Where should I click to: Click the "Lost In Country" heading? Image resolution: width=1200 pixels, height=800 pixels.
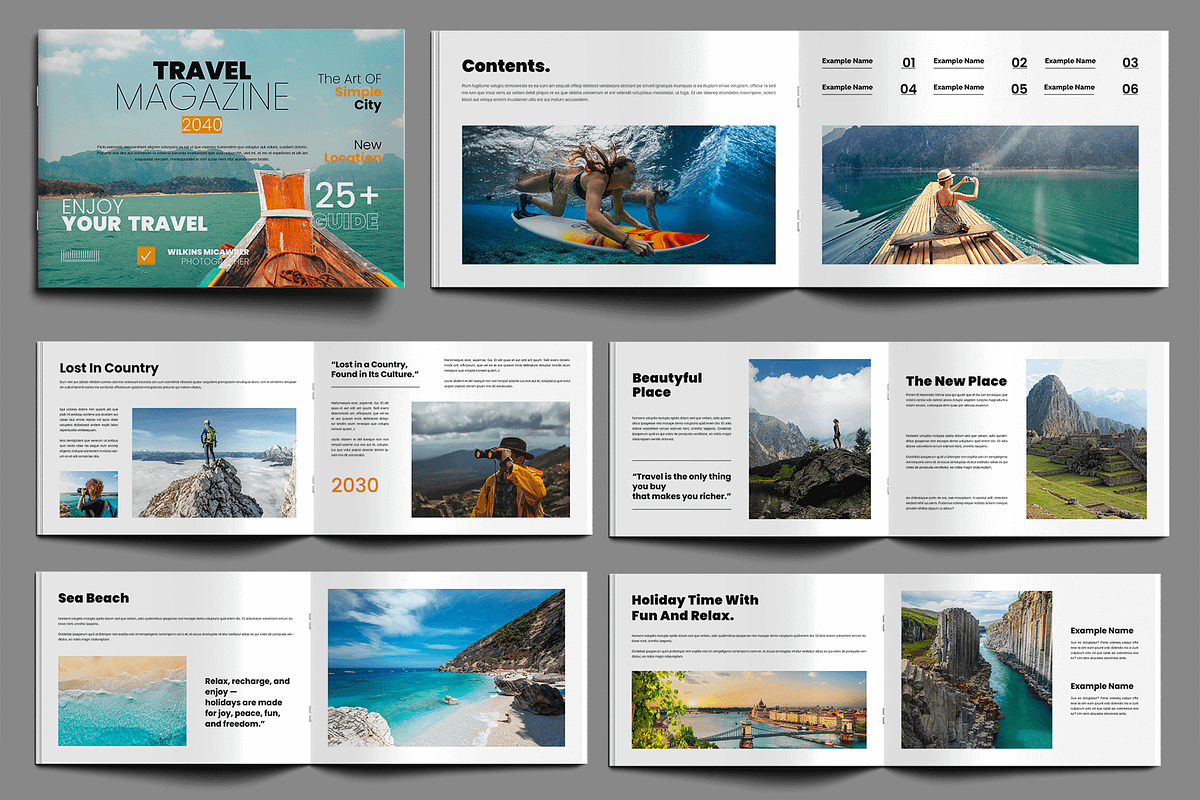click(109, 368)
